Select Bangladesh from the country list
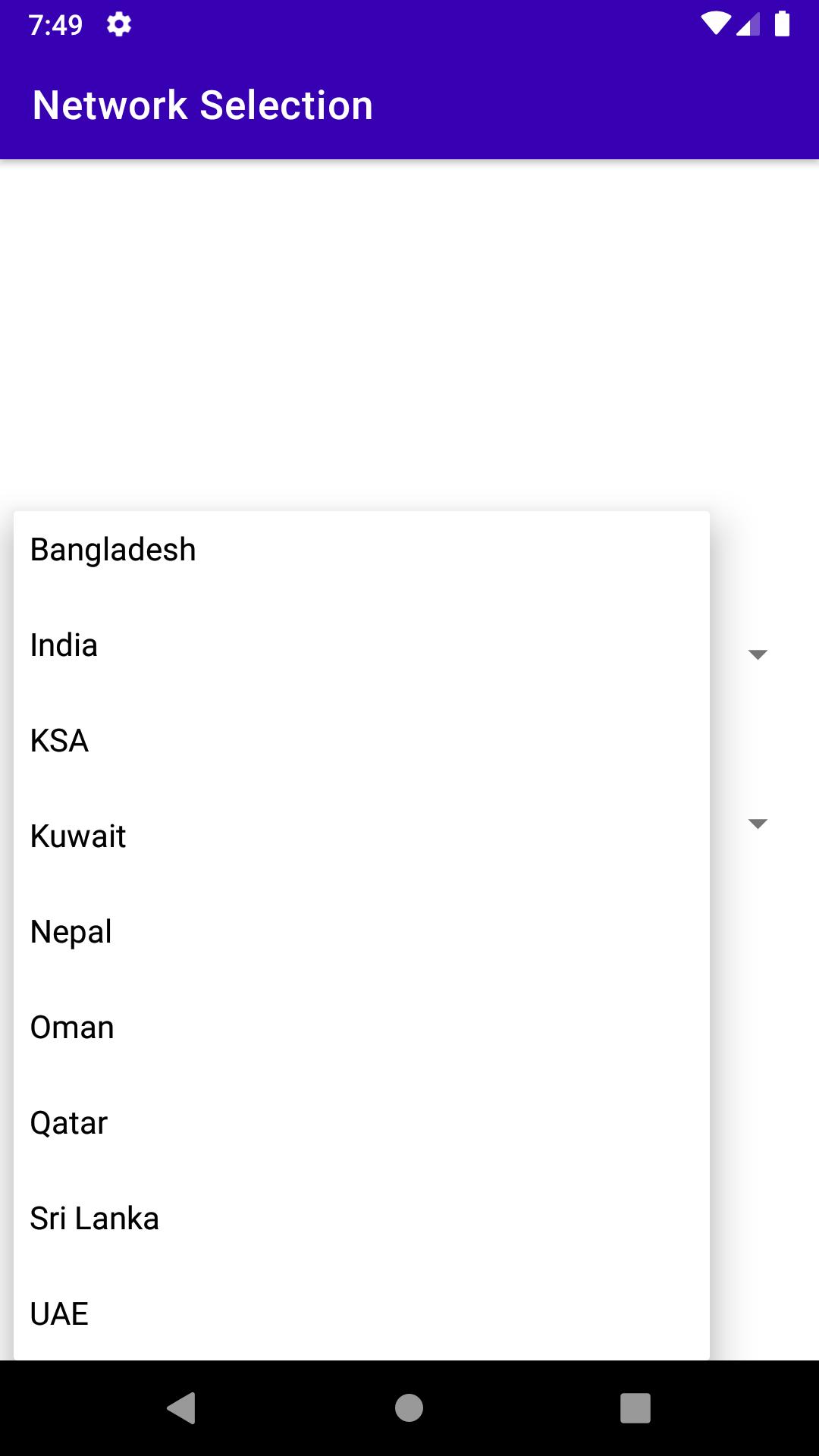This screenshot has width=819, height=1456. coord(362,550)
